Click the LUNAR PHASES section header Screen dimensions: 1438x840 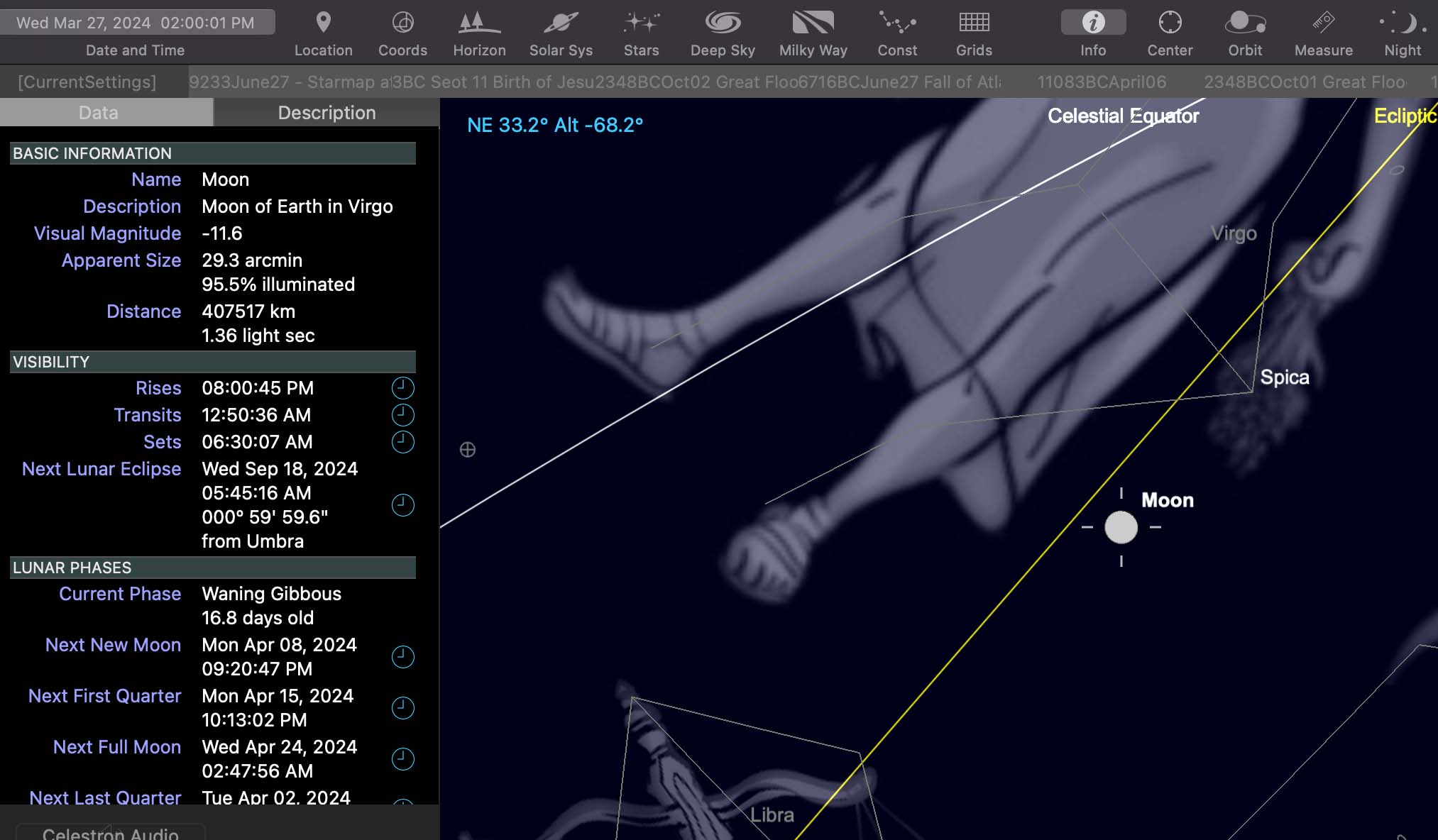[213, 568]
